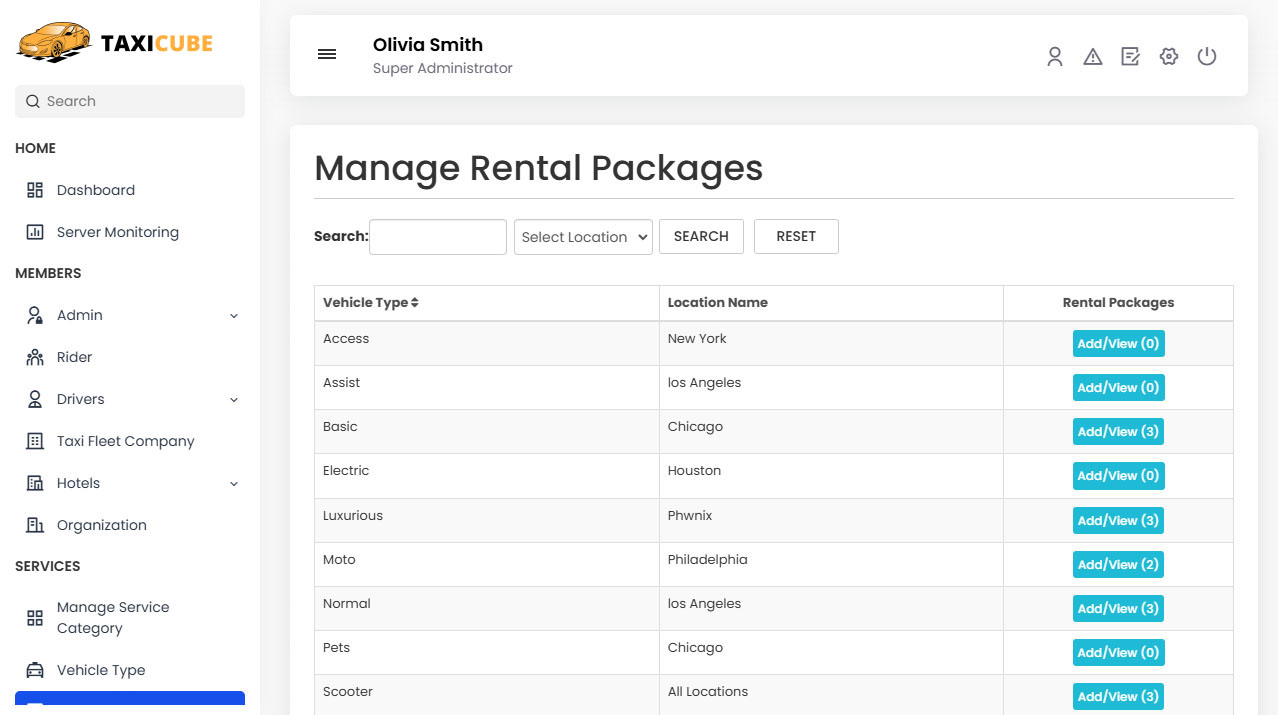Click Add/View button for Basic row

tap(1118, 432)
